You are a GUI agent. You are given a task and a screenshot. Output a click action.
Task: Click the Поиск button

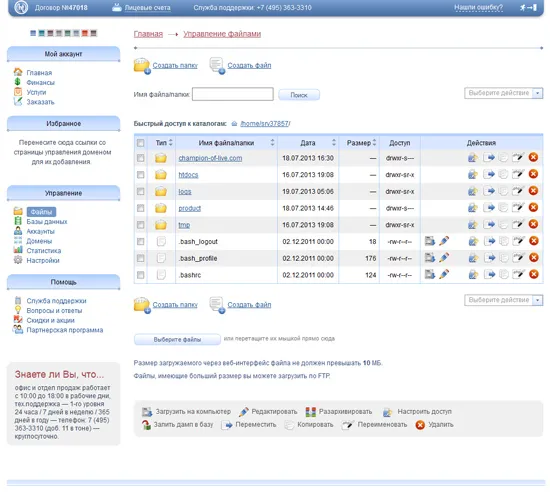click(x=299, y=95)
